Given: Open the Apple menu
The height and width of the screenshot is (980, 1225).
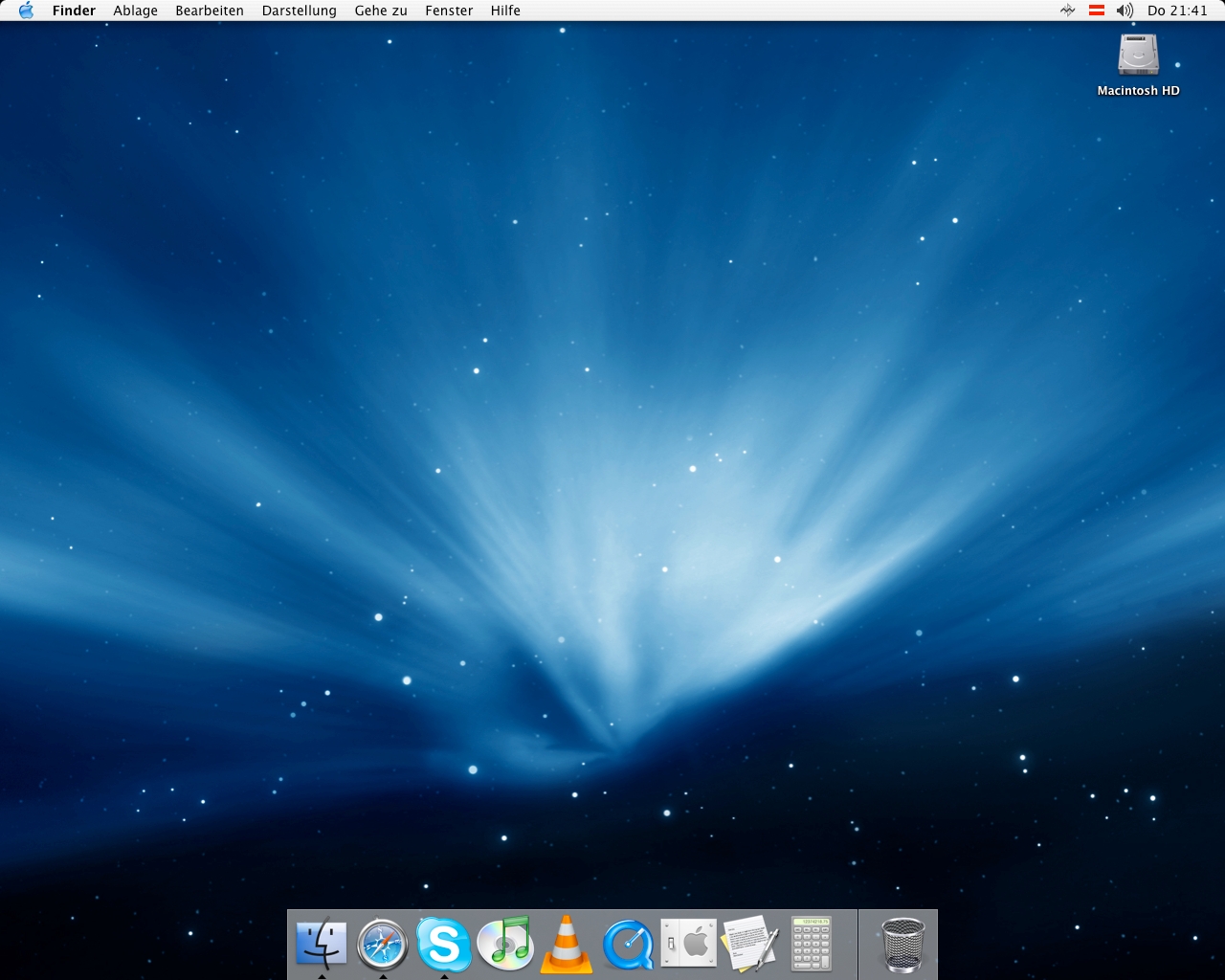Looking at the screenshot, I should 26,11.
